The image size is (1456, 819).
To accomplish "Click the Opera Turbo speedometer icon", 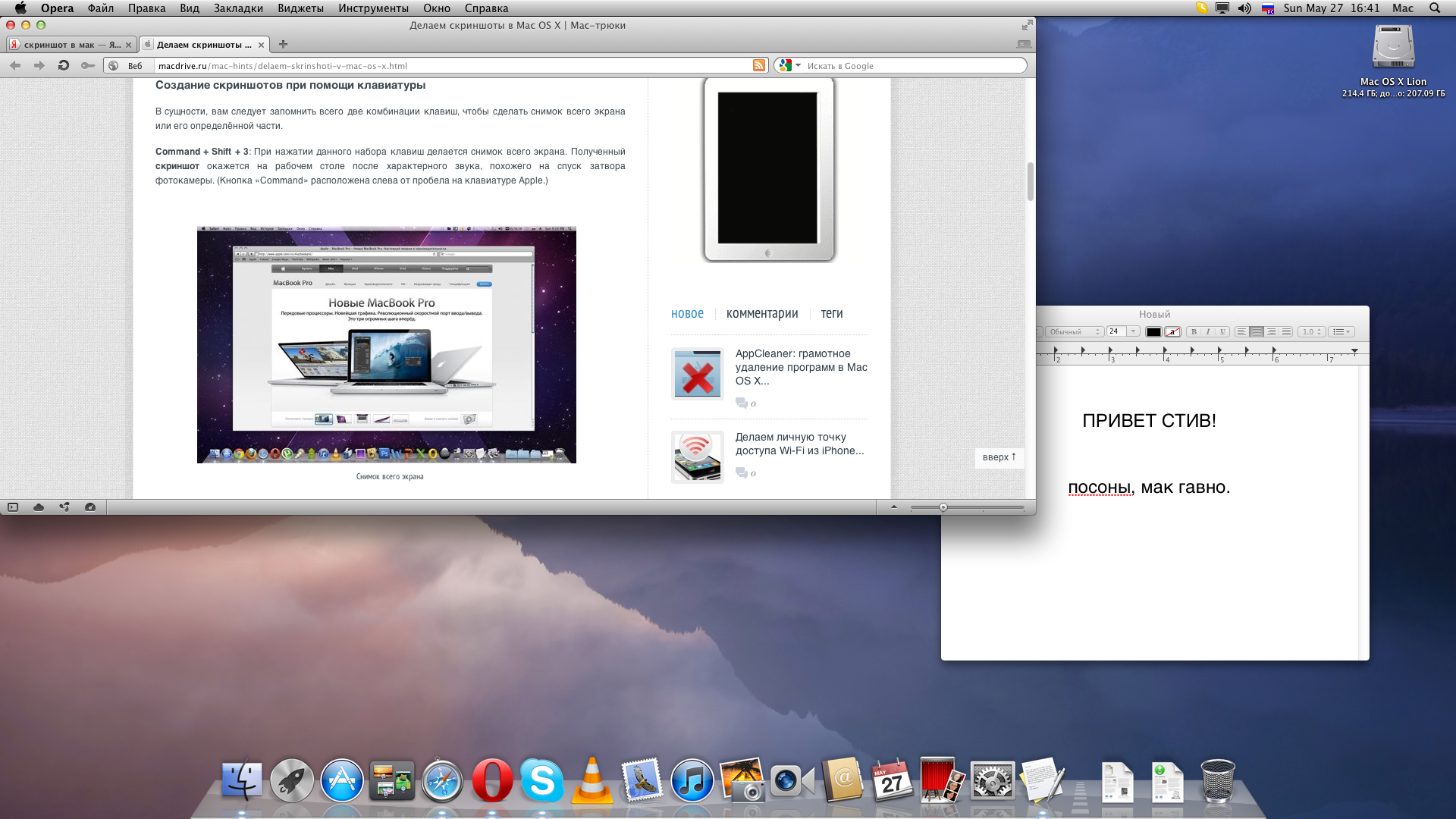I will pyautogui.click(x=90, y=507).
